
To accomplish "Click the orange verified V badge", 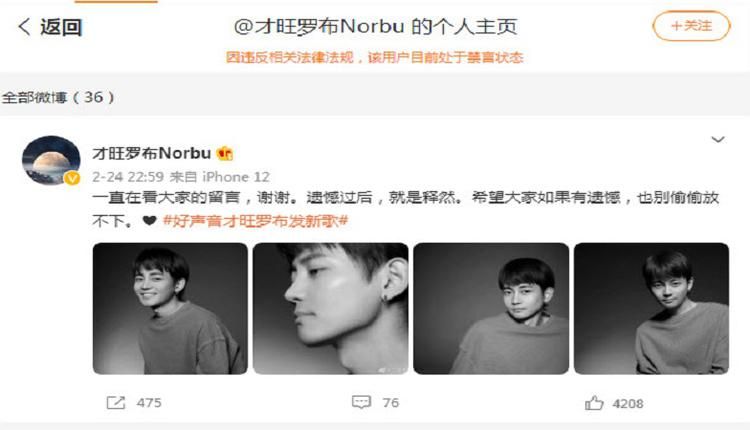I will pyautogui.click(x=72, y=178).
